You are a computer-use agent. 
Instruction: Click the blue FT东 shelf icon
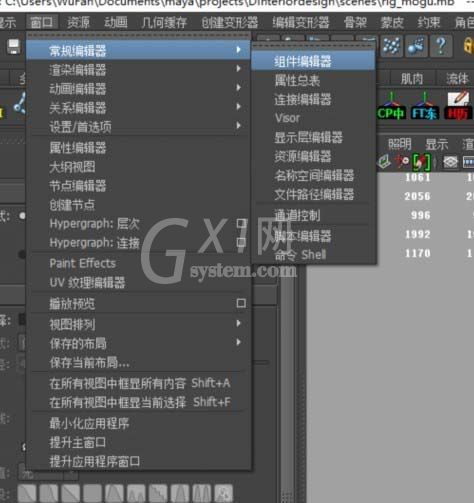pos(424,106)
